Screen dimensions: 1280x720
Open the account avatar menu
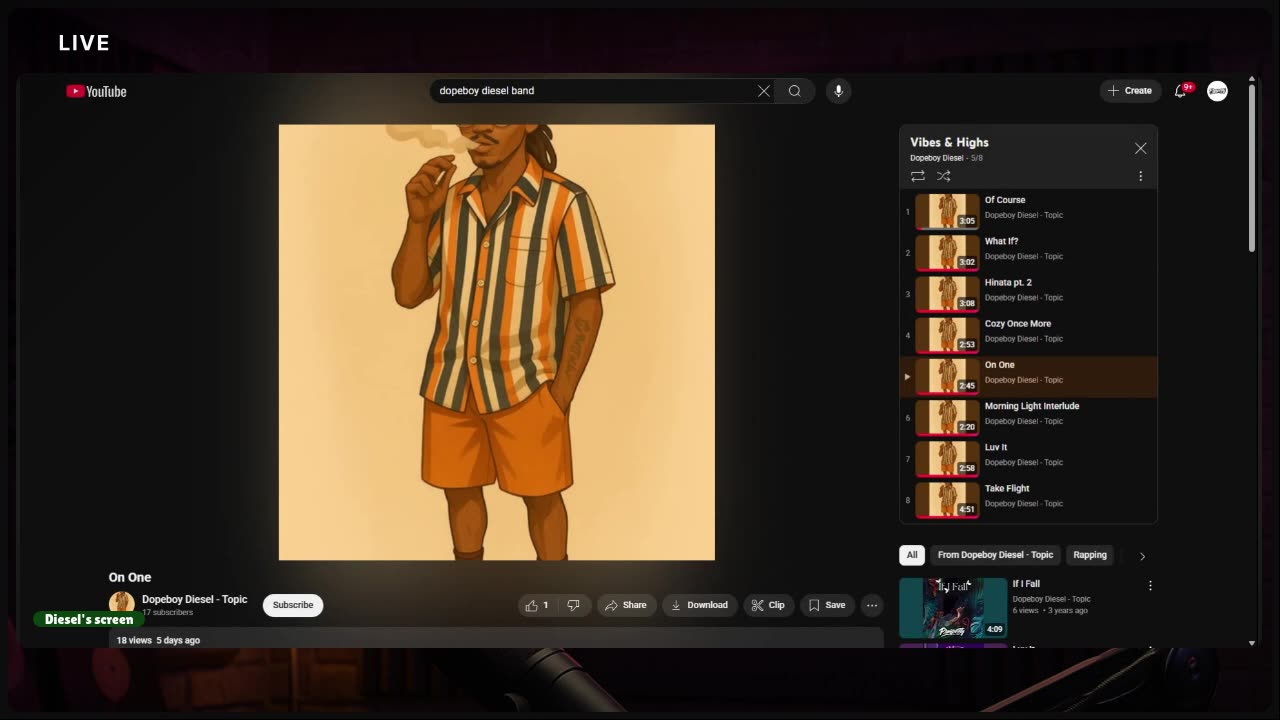(1217, 91)
